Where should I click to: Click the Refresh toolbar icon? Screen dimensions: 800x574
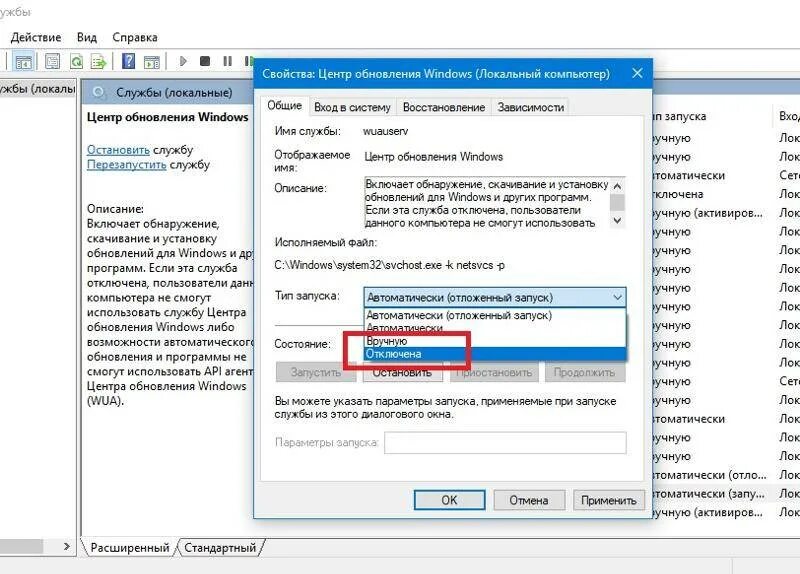(77, 62)
